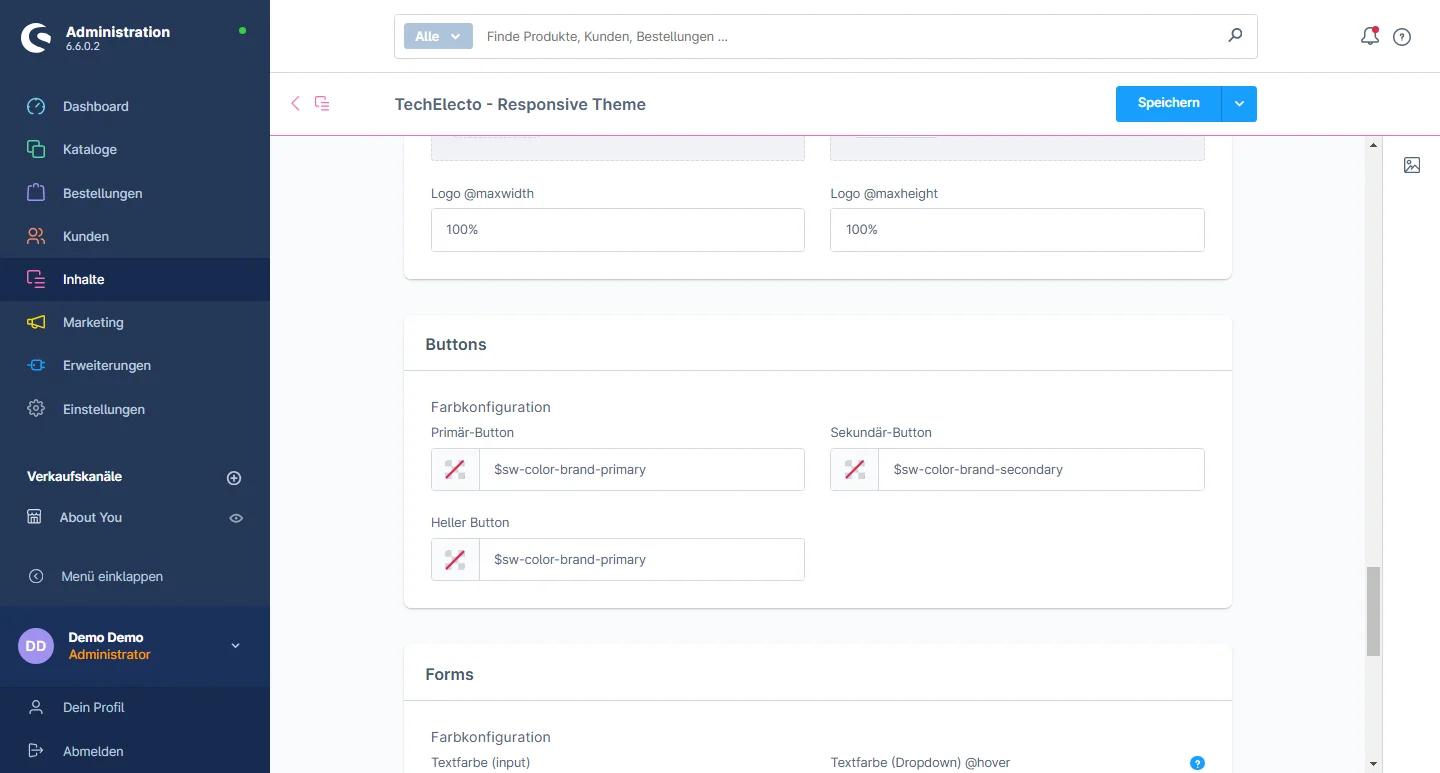Click the back arrow icon
This screenshot has height=773, width=1440.
(x=295, y=104)
